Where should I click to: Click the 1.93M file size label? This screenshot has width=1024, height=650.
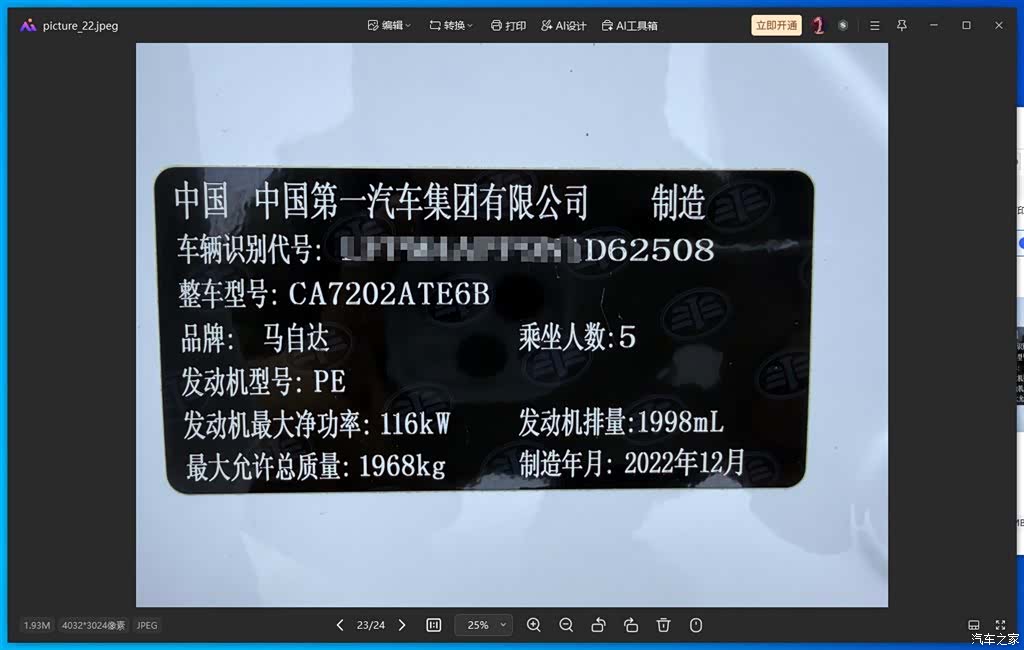point(37,625)
